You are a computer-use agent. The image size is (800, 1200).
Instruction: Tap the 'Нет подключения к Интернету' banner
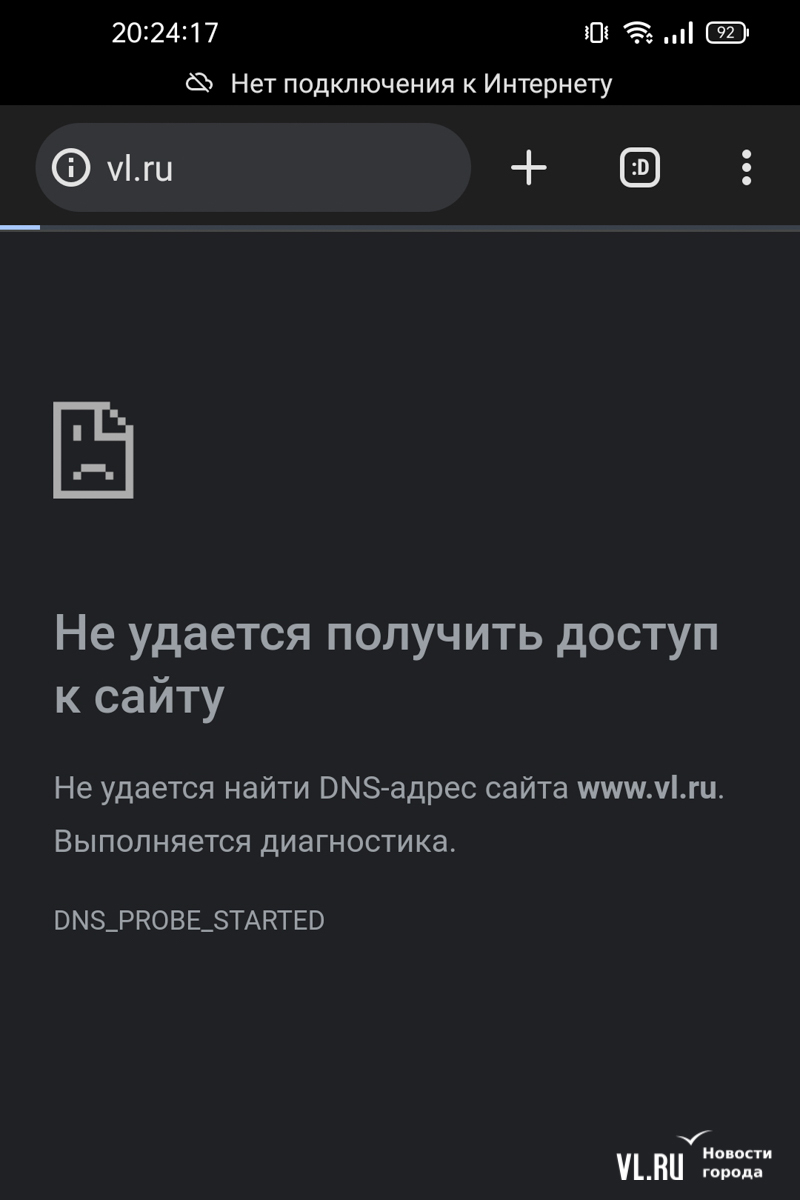tap(400, 84)
